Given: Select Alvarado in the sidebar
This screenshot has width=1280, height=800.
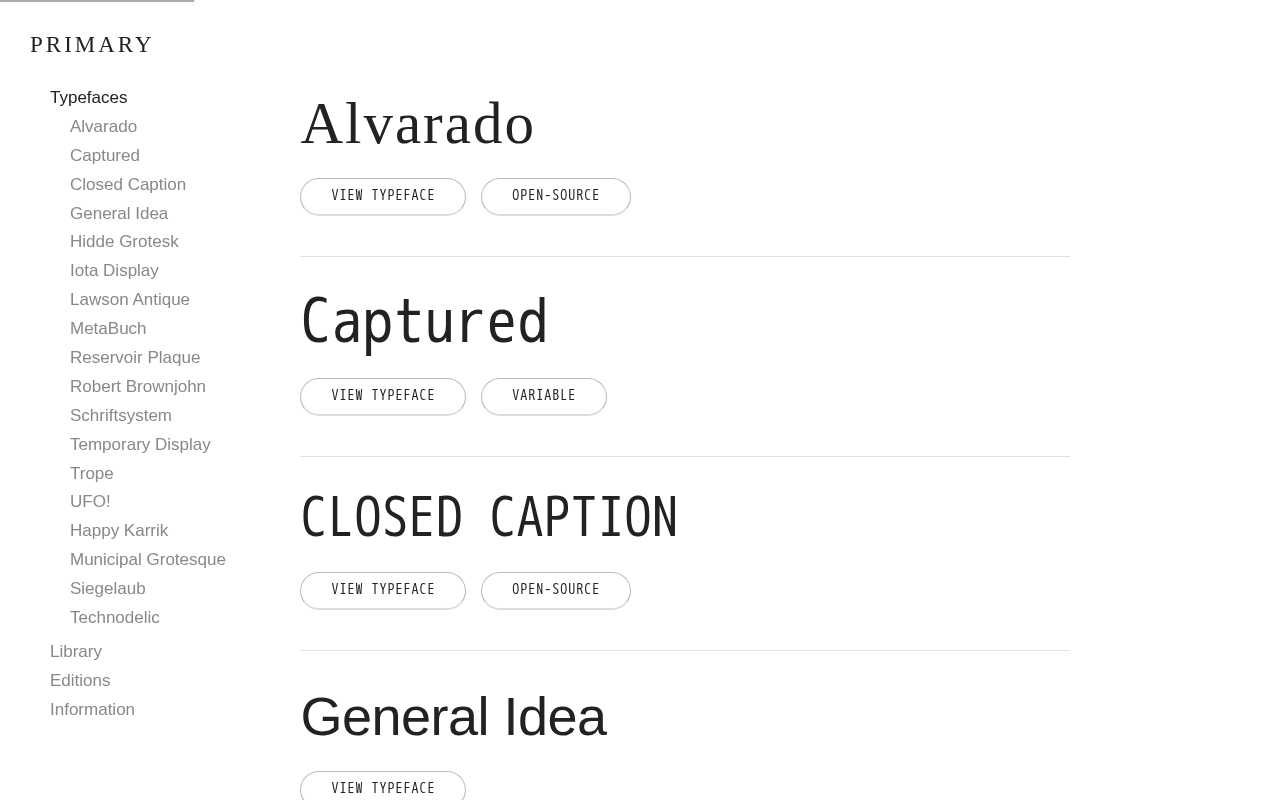Looking at the screenshot, I should point(103,126).
